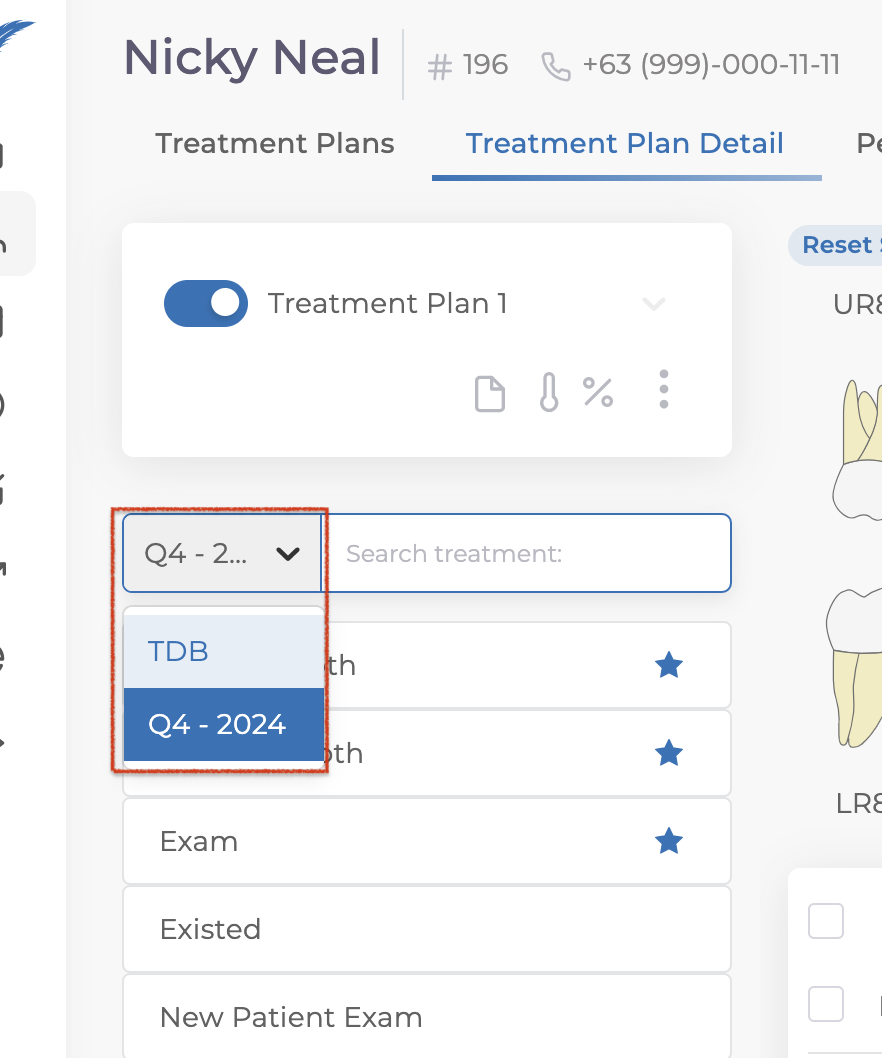Click the phone icon beside the patient's number
The height and width of the screenshot is (1058, 882).
[556, 66]
